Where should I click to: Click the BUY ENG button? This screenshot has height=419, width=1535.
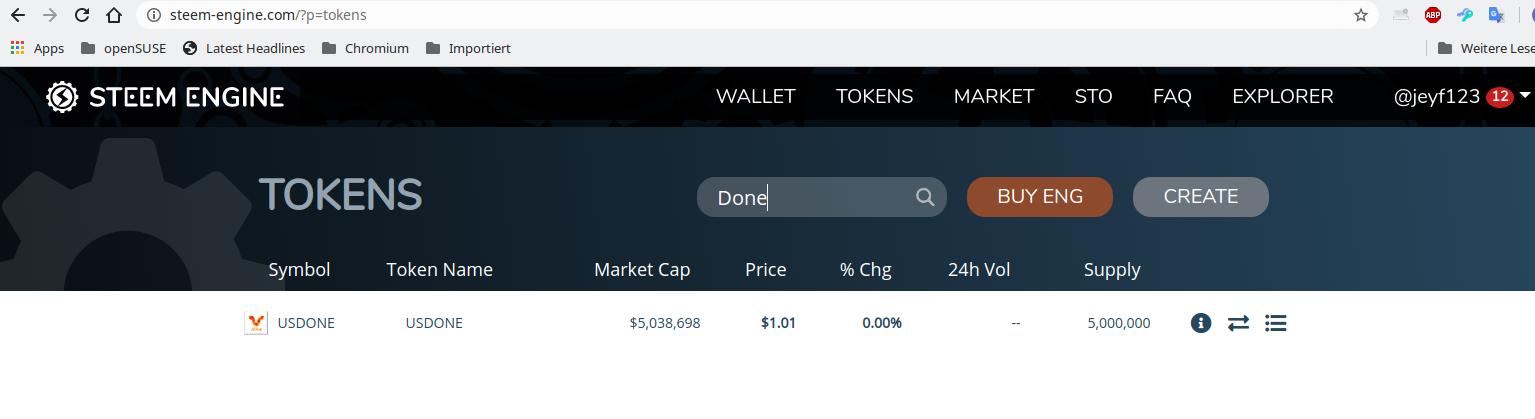pyautogui.click(x=1040, y=197)
